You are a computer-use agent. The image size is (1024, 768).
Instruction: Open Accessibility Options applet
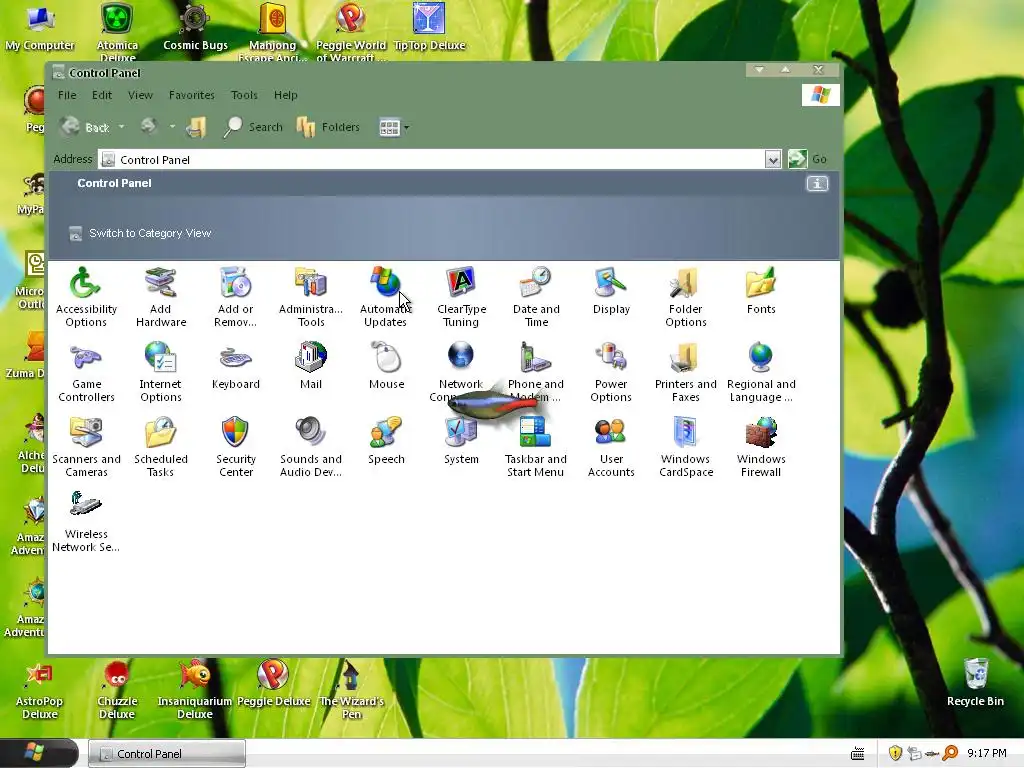pos(86,297)
